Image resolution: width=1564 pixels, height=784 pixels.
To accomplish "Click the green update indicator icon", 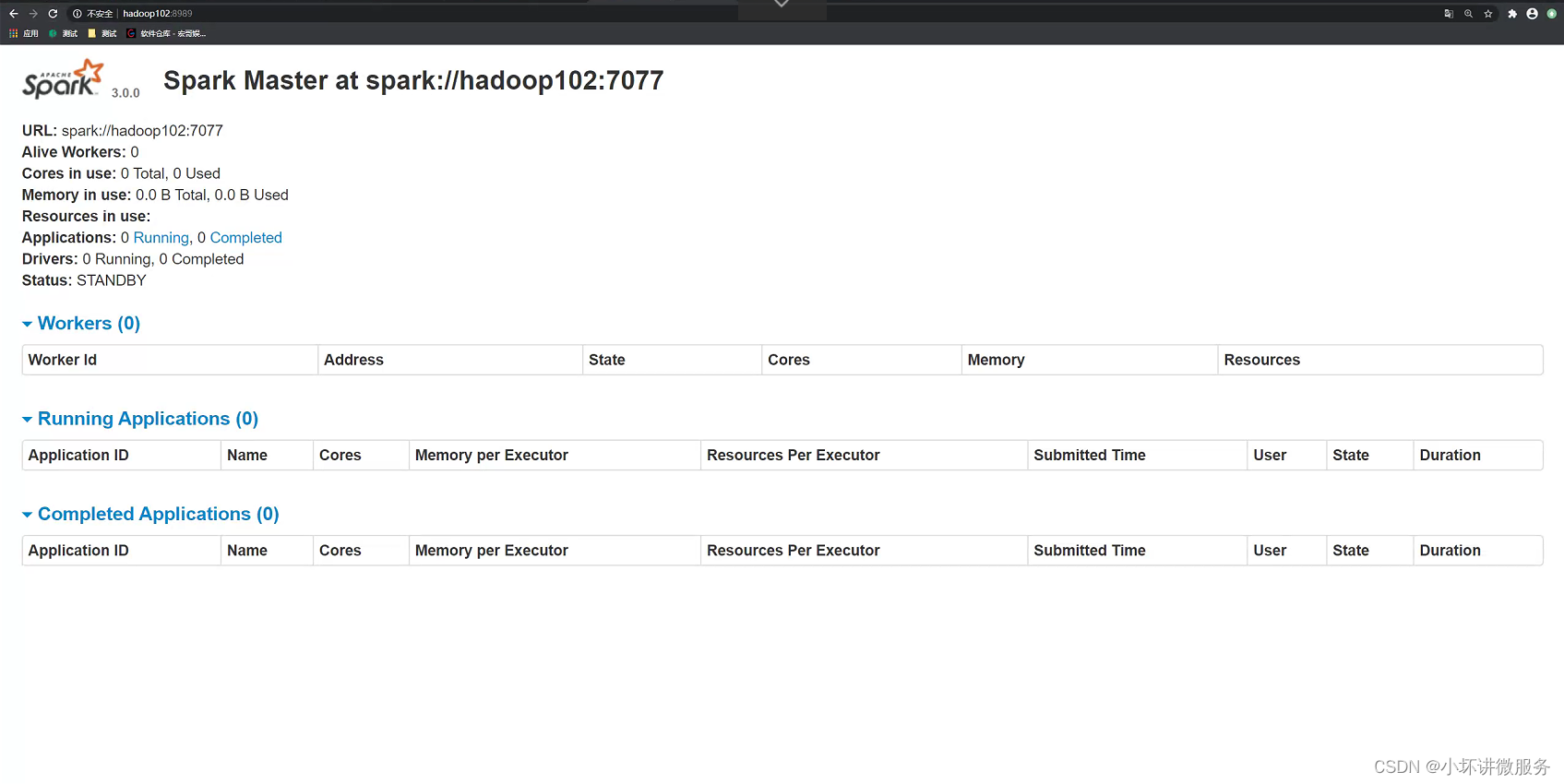I will (1551, 14).
